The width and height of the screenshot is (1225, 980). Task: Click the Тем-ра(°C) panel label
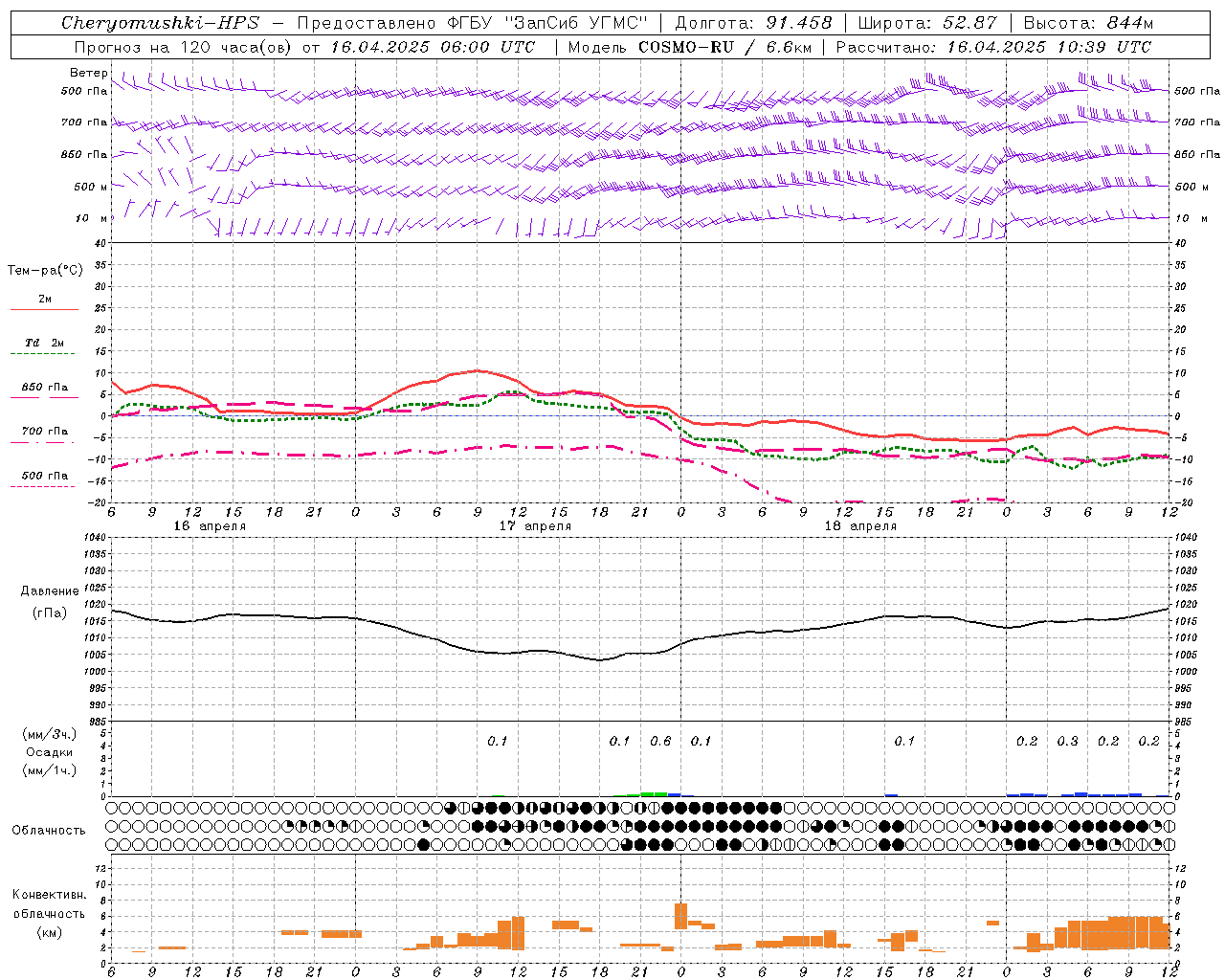click(x=45, y=271)
